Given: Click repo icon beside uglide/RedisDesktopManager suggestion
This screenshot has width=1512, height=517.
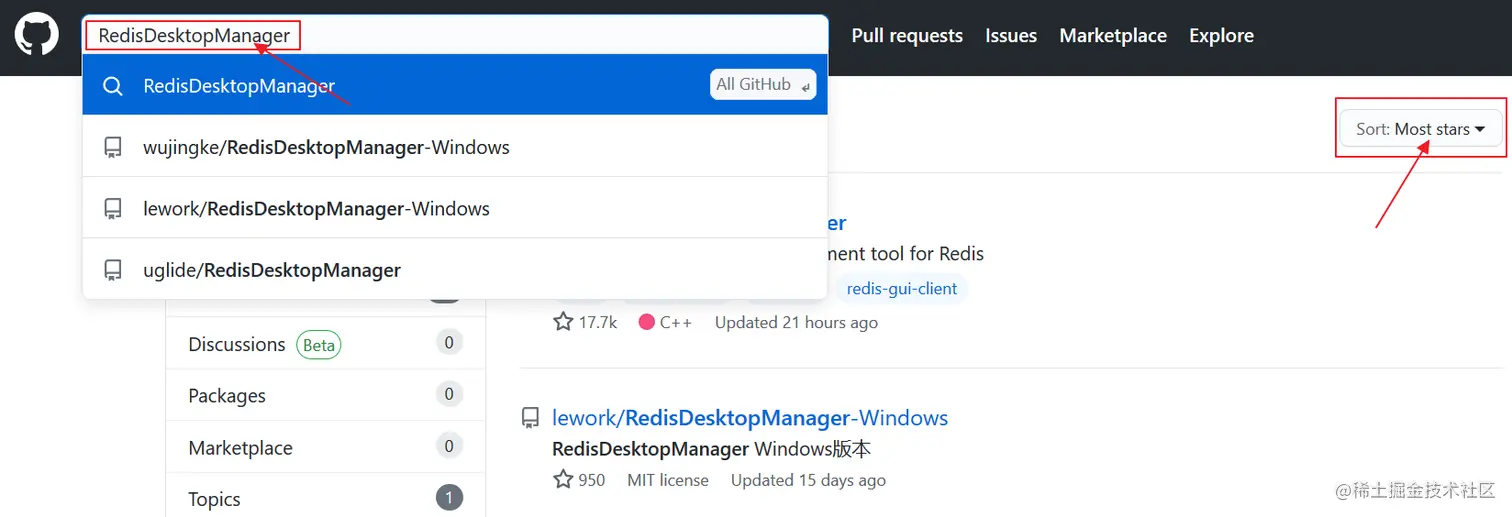Looking at the screenshot, I should pos(113,270).
